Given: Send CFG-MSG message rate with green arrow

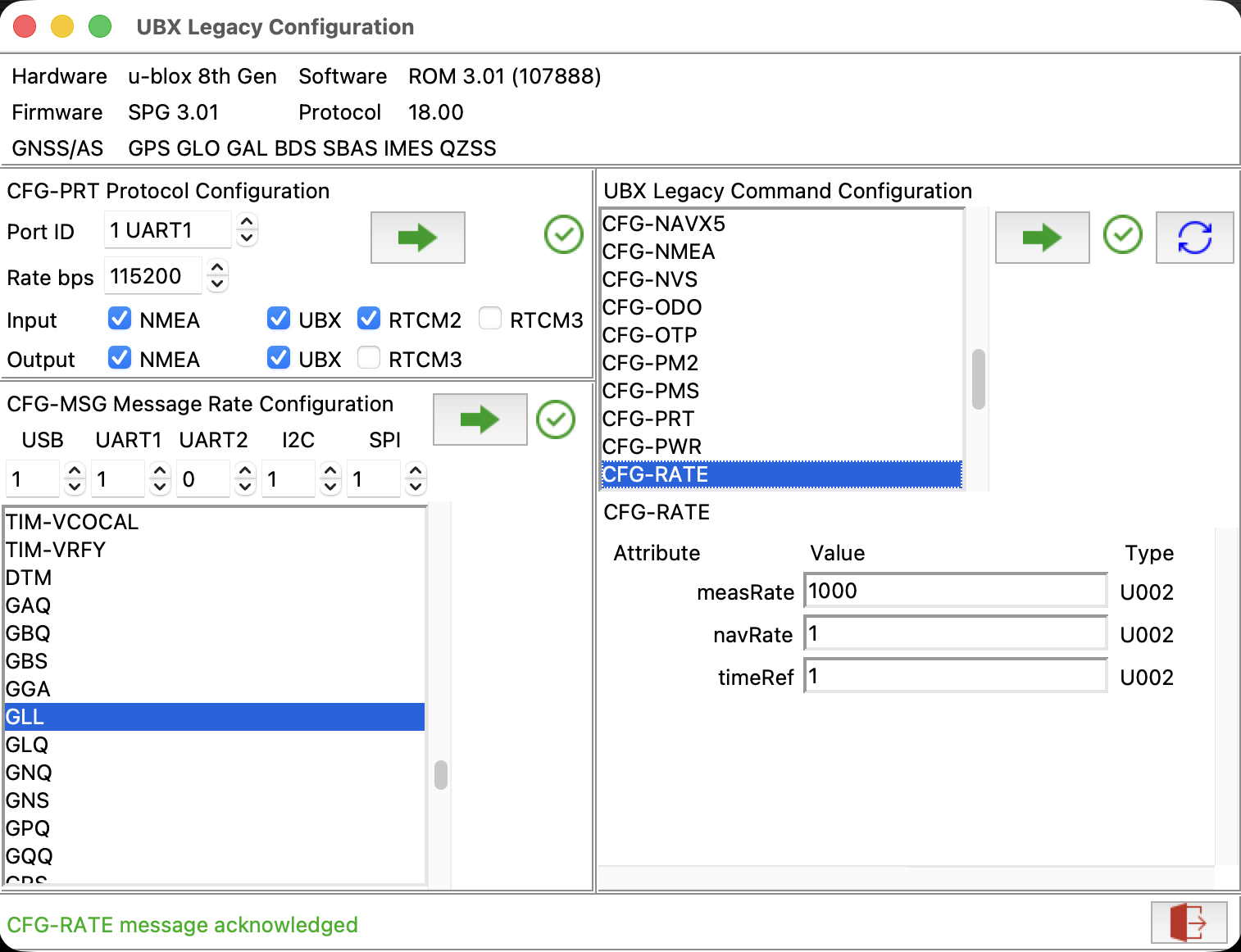Looking at the screenshot, I should pyautogui.click(x=480, y=419).
